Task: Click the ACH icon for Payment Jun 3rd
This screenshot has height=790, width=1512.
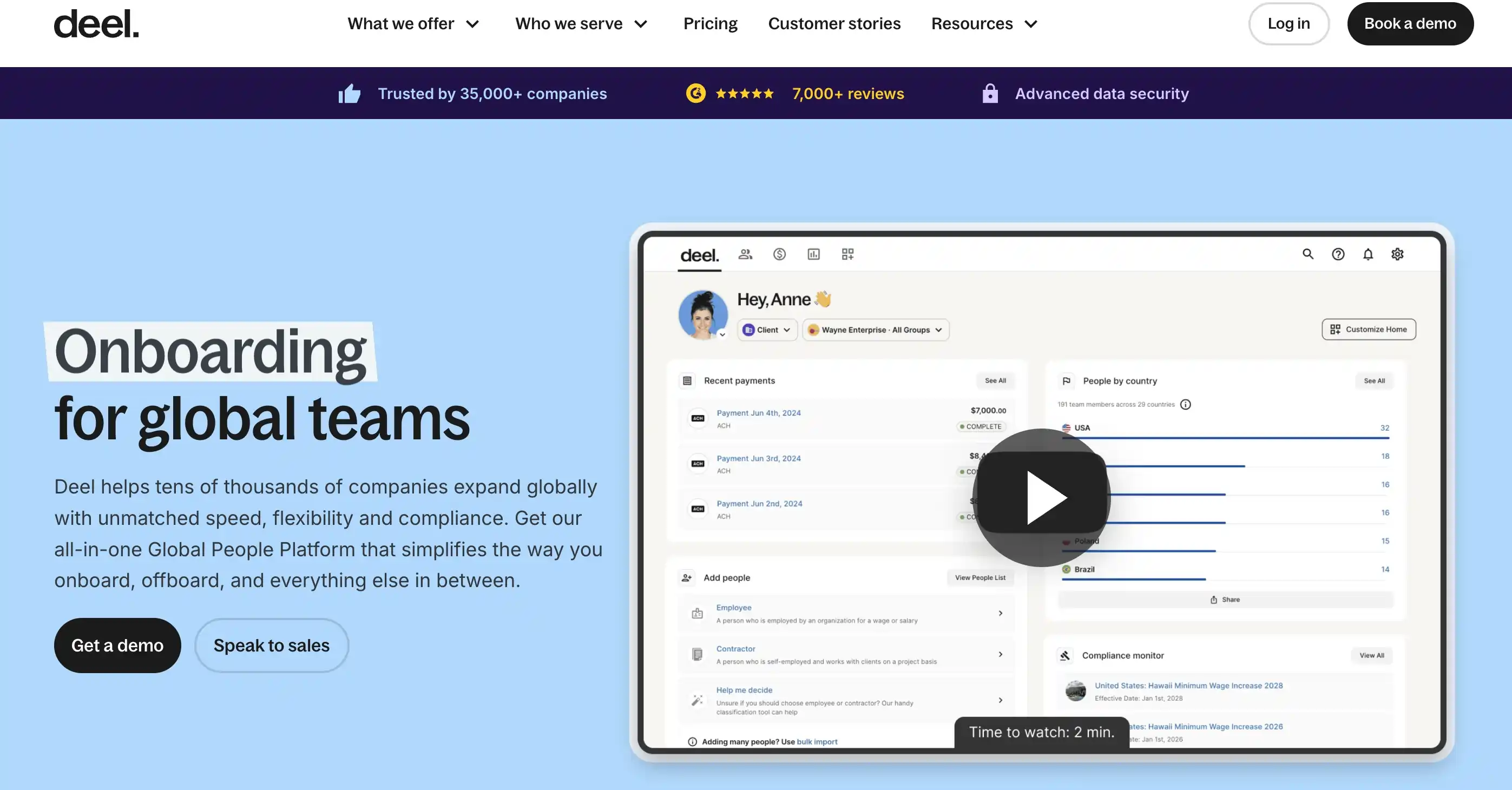Action: coord(698,464)
